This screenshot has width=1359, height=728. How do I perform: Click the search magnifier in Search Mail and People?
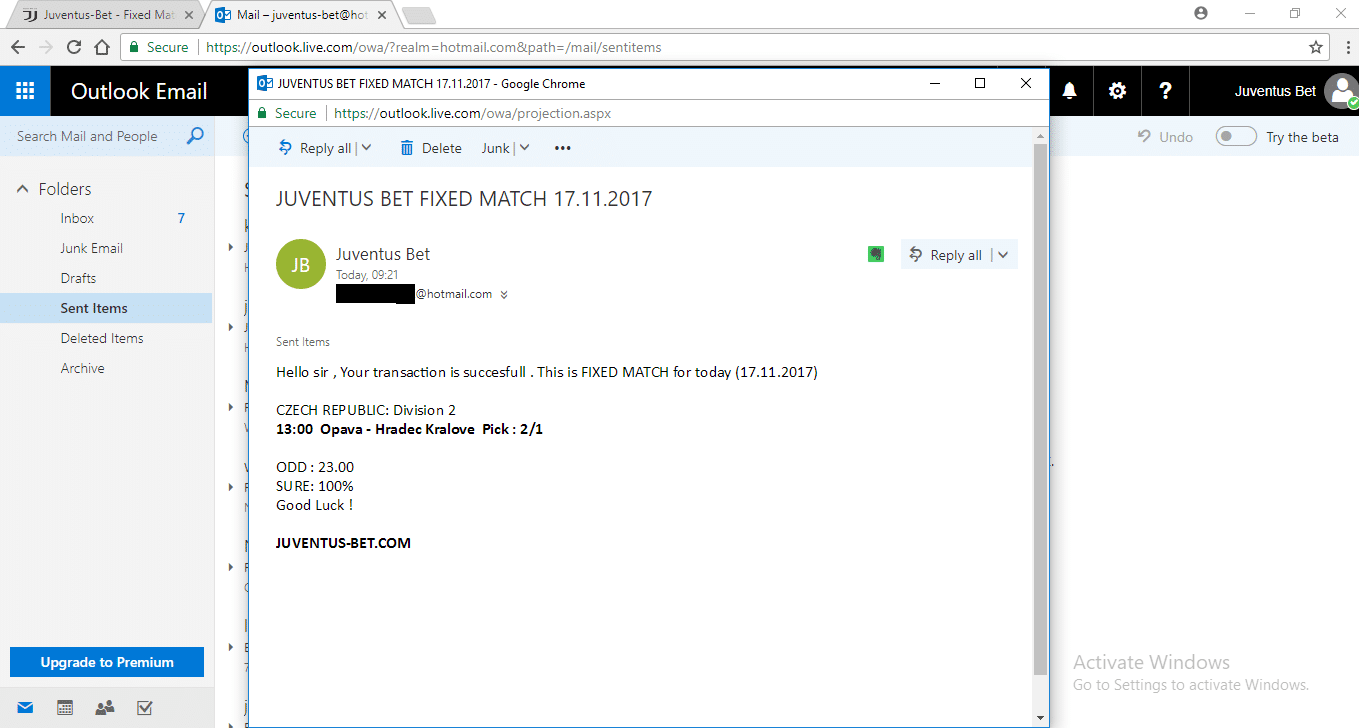pyautogui.click(x=195, y=136)
